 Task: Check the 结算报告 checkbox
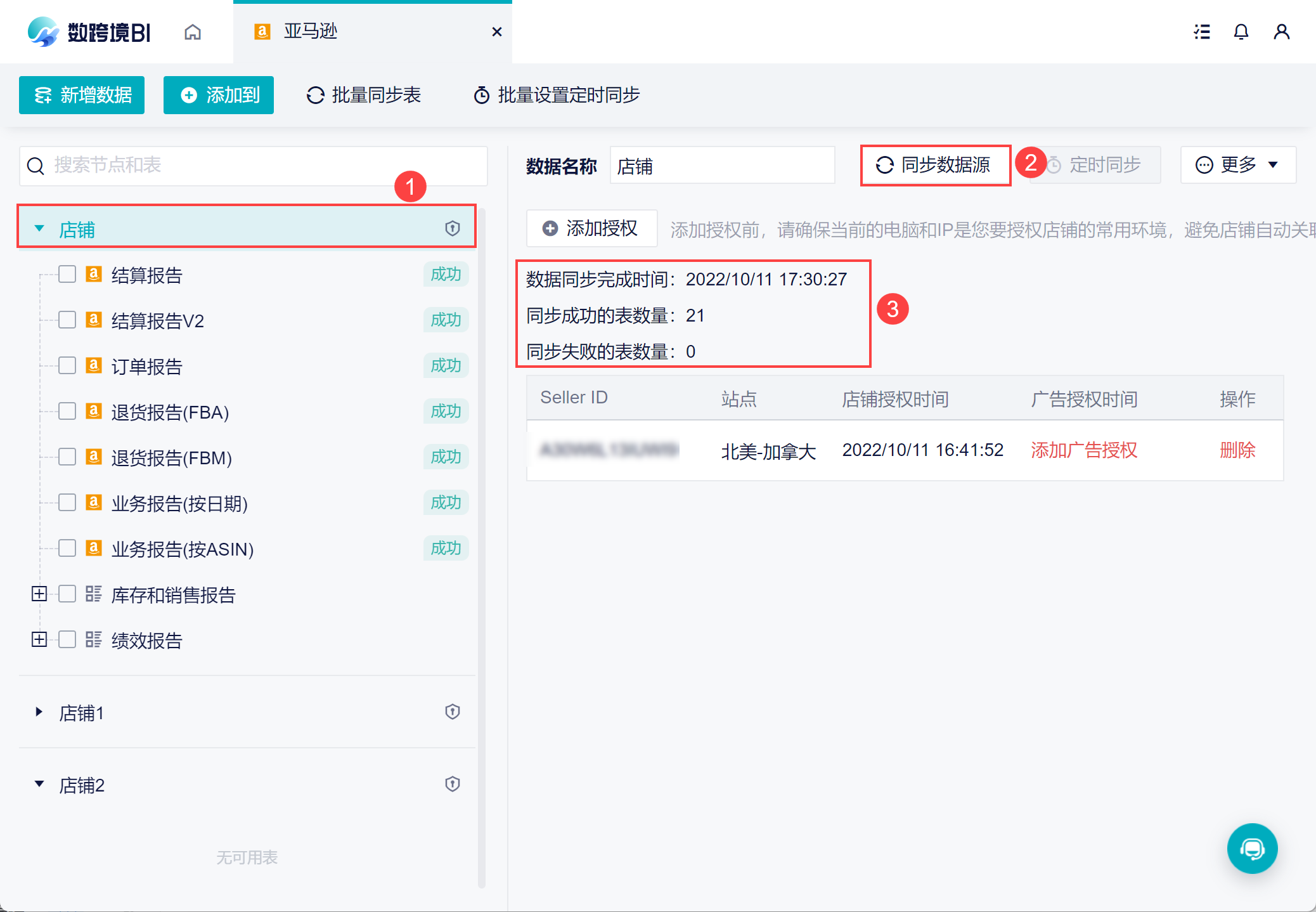(x=67, y=275)
